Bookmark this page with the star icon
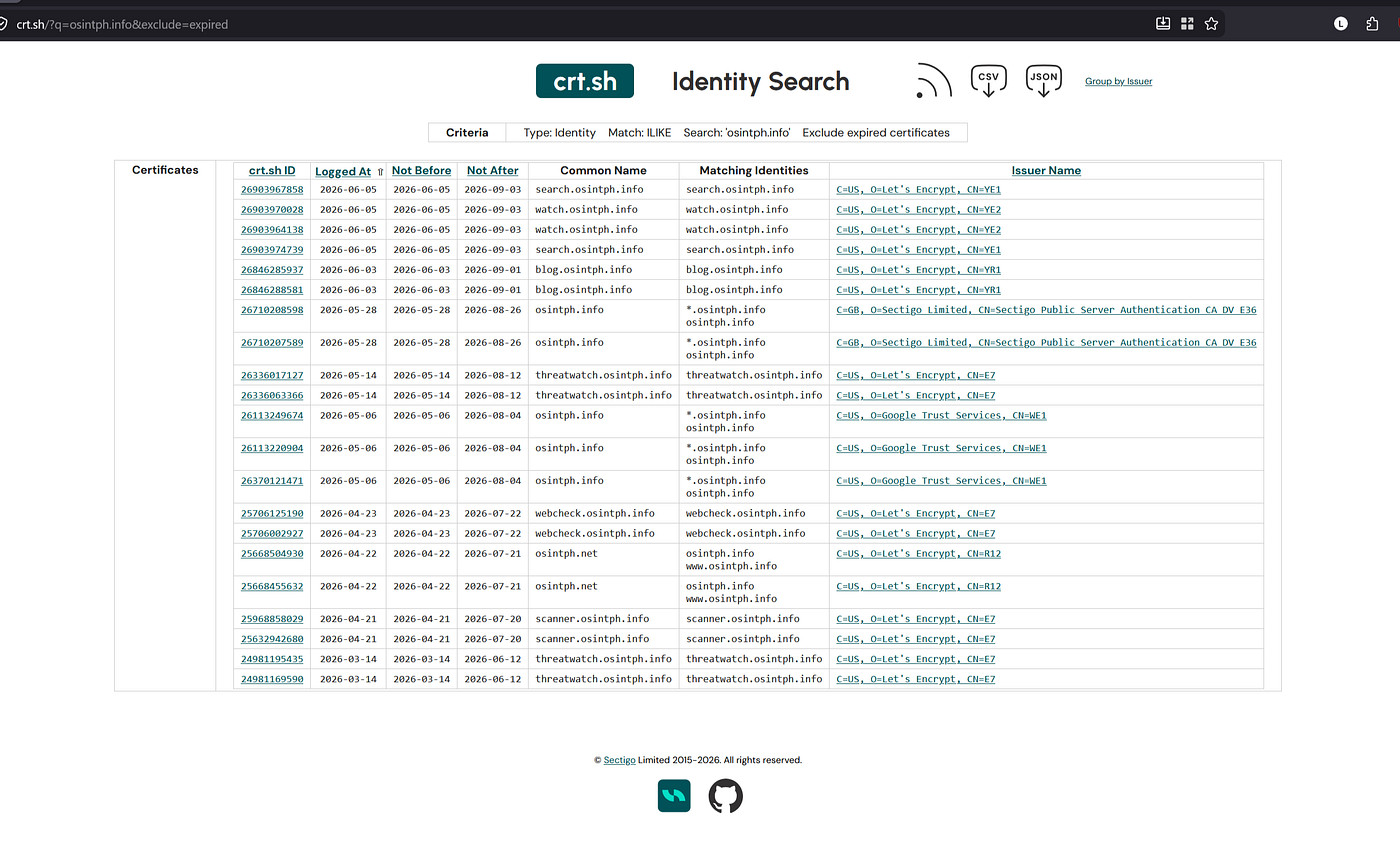1400x850 pixels. [1212, 24]
